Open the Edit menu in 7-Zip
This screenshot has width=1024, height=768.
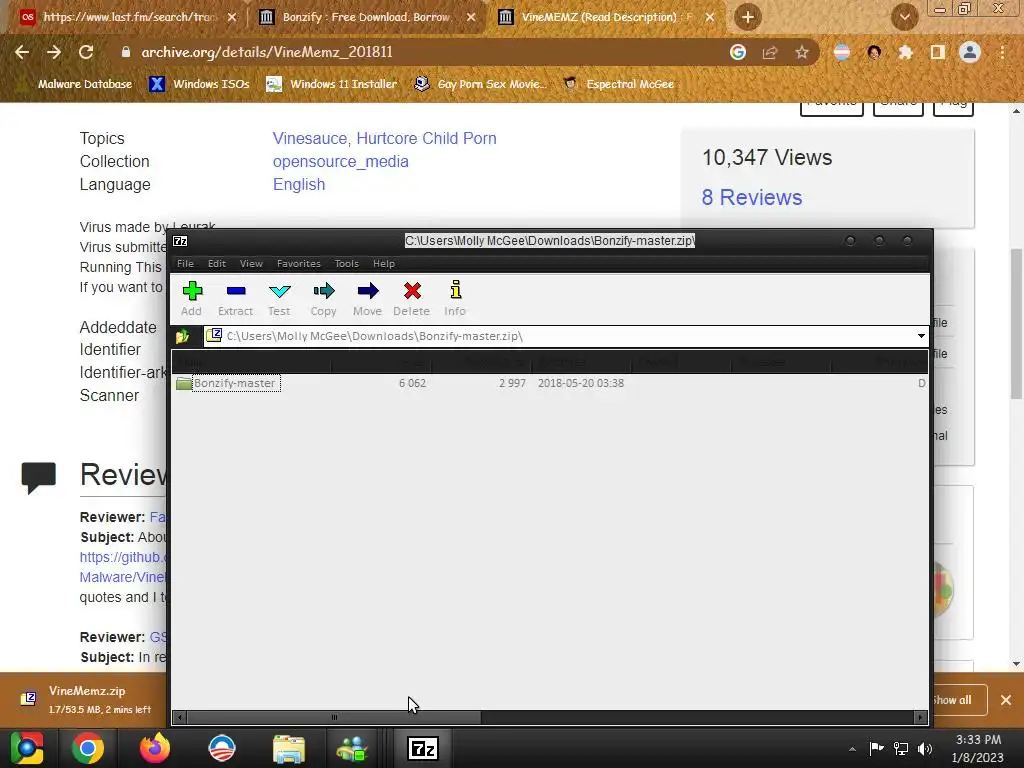click(x=217, y=263)
